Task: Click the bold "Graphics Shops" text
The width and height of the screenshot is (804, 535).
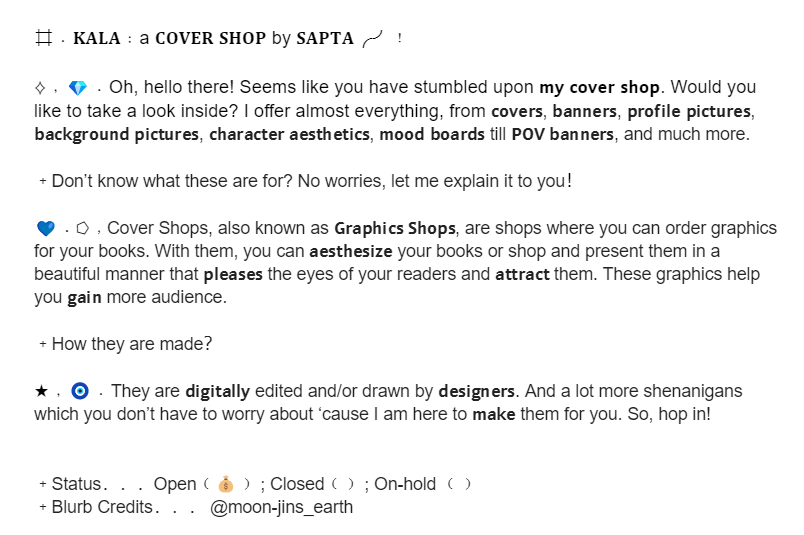Action: (394, 228)
